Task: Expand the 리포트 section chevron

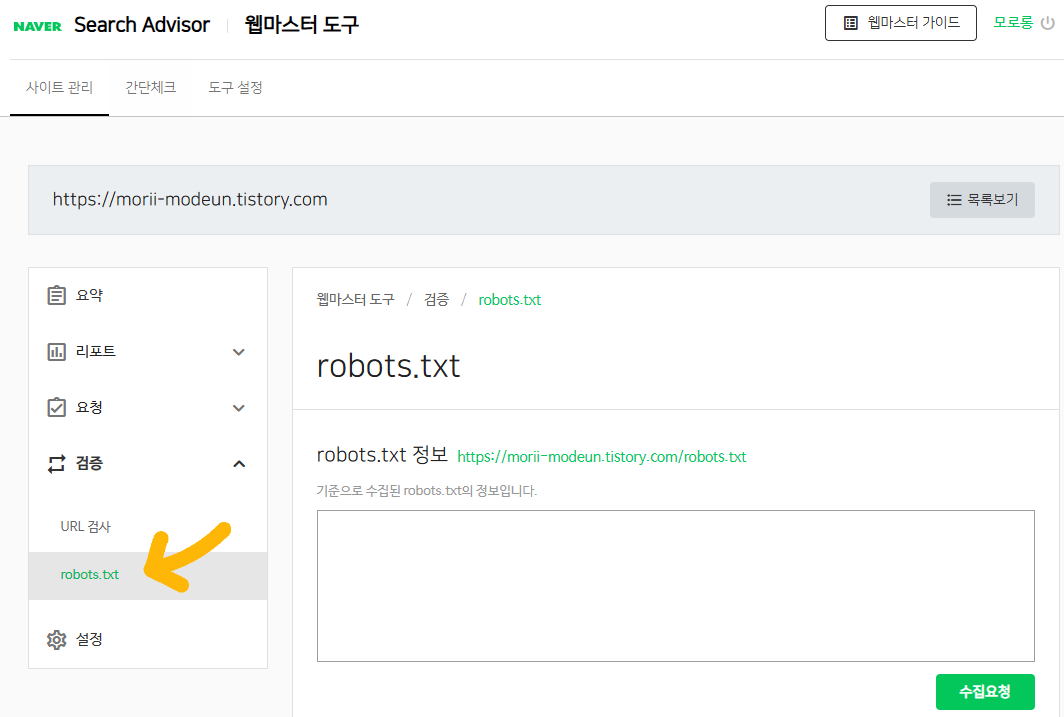Action: (x=239, y=352)
